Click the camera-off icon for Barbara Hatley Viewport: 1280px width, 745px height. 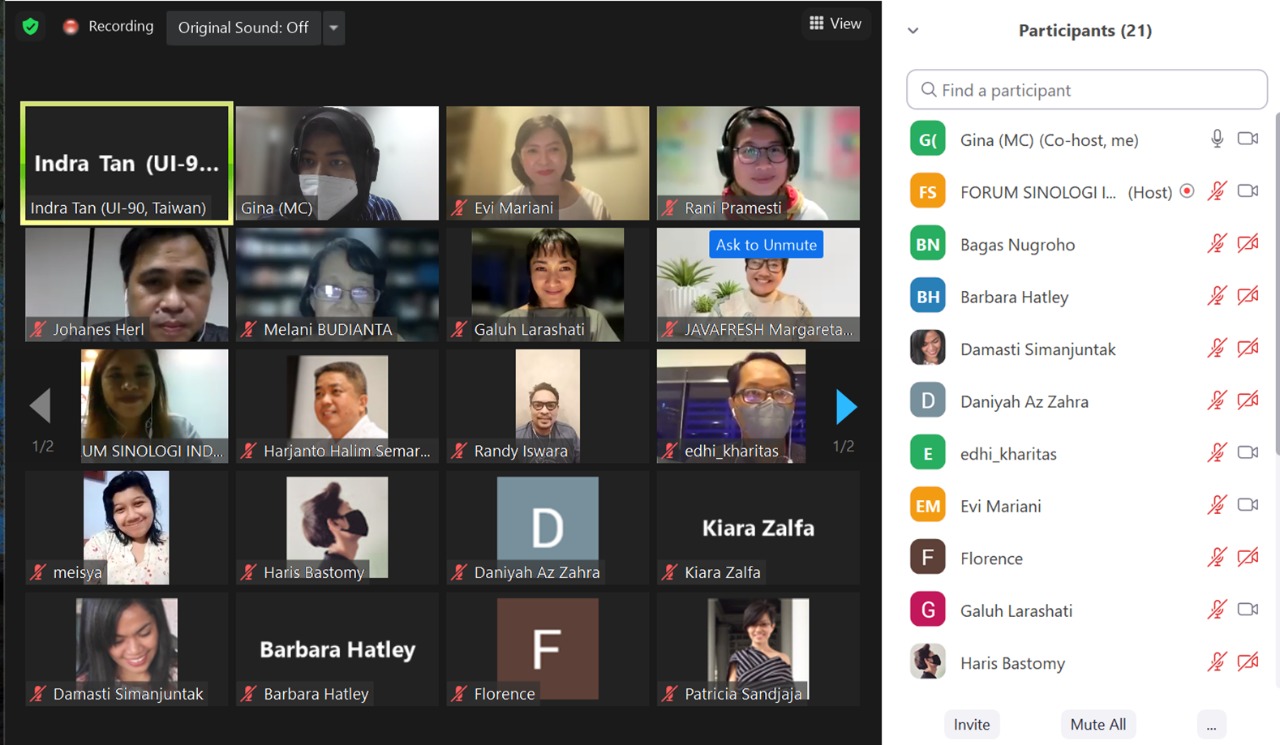(1247, 296)
